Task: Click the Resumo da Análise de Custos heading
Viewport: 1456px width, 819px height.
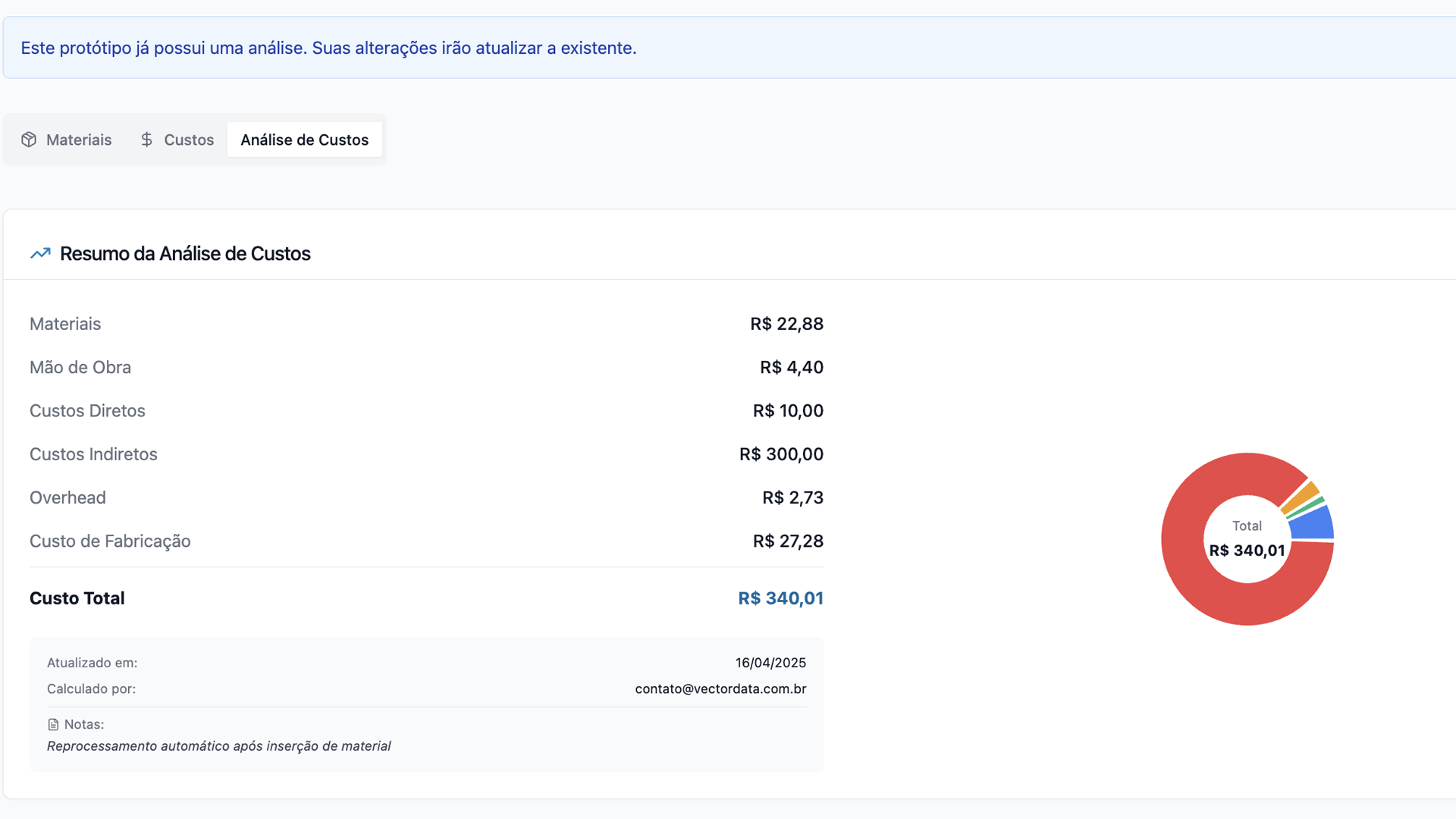Action: [x=185, y=253]
